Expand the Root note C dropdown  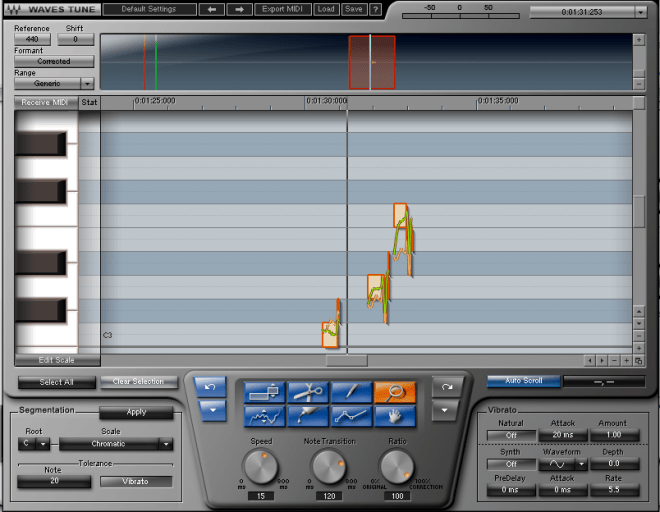43,444
